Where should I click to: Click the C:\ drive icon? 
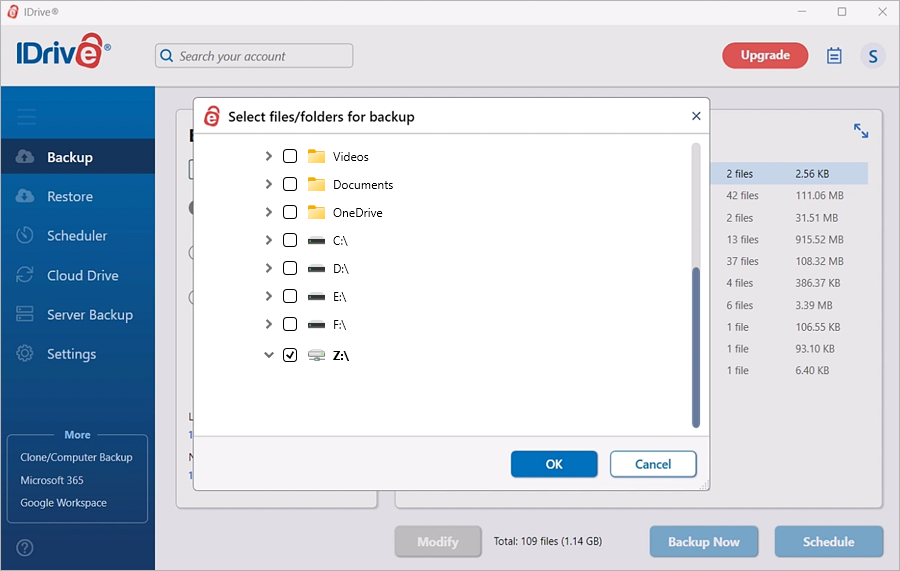pyautogui.click(x=316, y=241)
